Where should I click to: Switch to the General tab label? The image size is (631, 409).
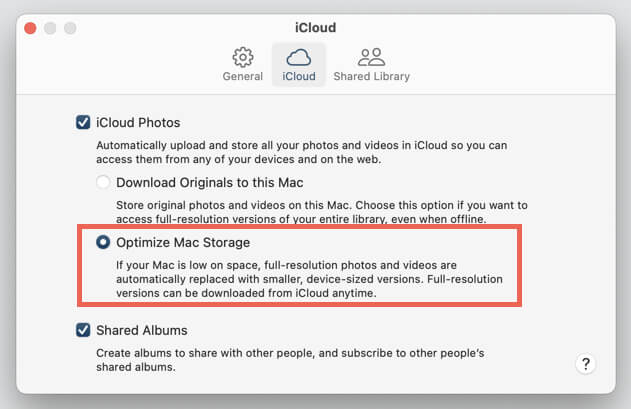pos(243,76)
